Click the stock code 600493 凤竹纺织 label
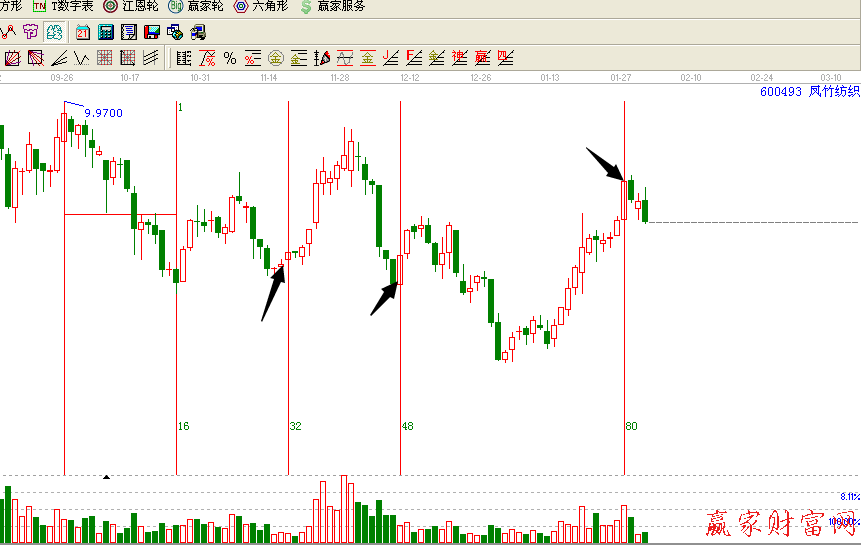 (x=809, y=91)
